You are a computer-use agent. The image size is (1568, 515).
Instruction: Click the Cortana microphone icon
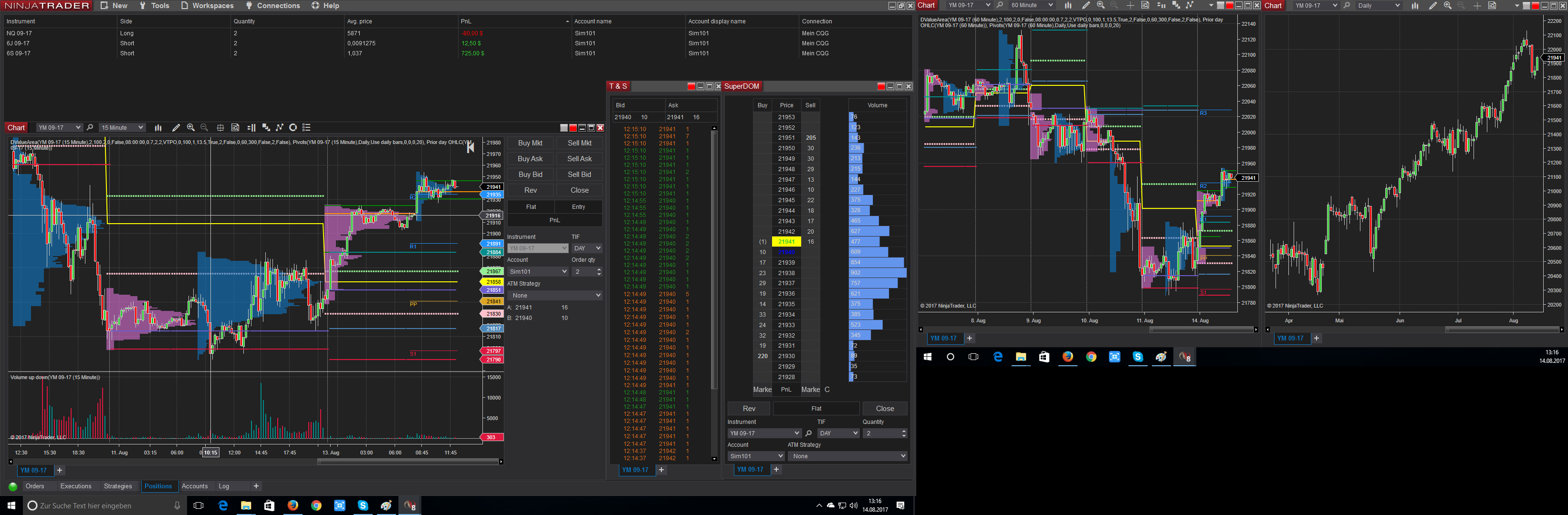pos(177,506)
